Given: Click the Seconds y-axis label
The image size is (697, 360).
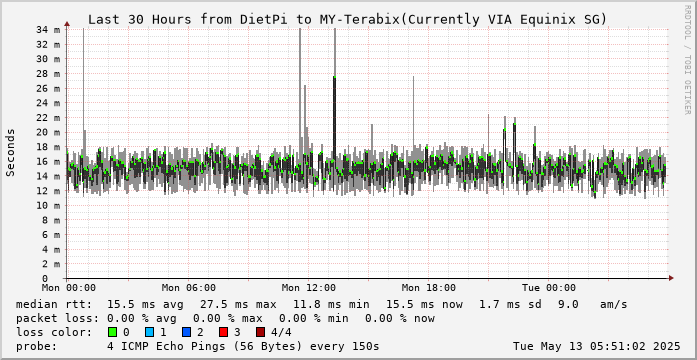Looking at the screenshot, I should tap(11, 152).
